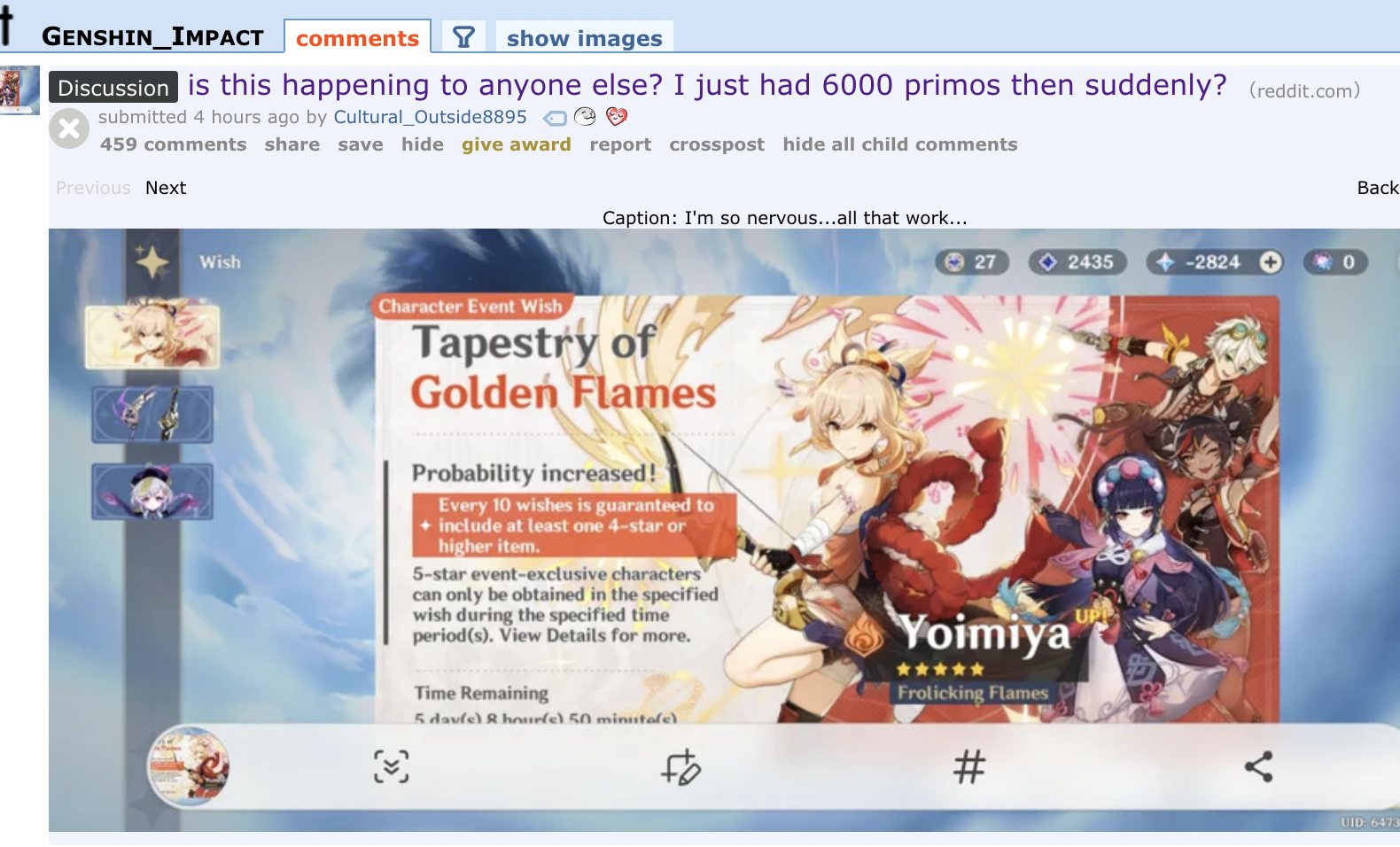The height and width of the screenshot is (847, 1400).
Task: Collapse expanded image with the X button
Action: click(x=69, y=128)
